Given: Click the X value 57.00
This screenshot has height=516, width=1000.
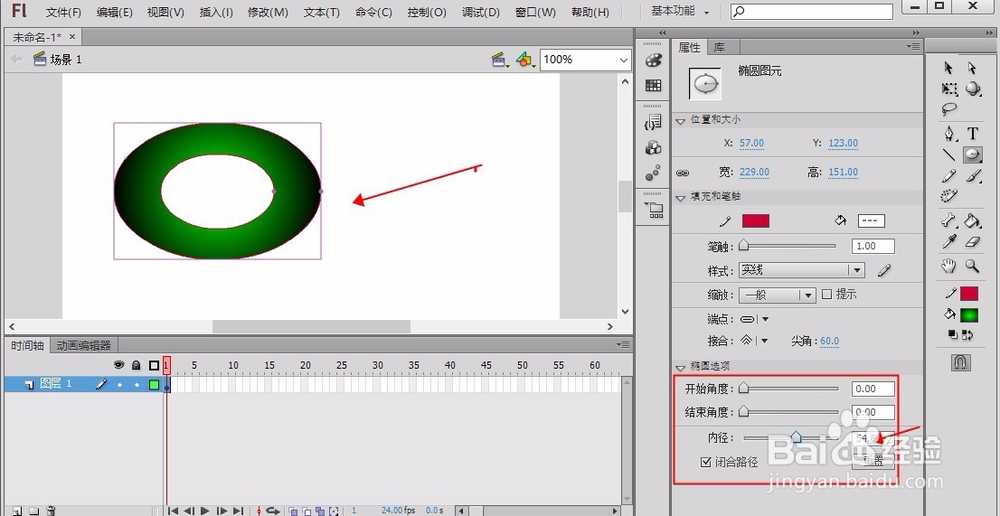Looking at the screenshot, I should coord(751,143).
